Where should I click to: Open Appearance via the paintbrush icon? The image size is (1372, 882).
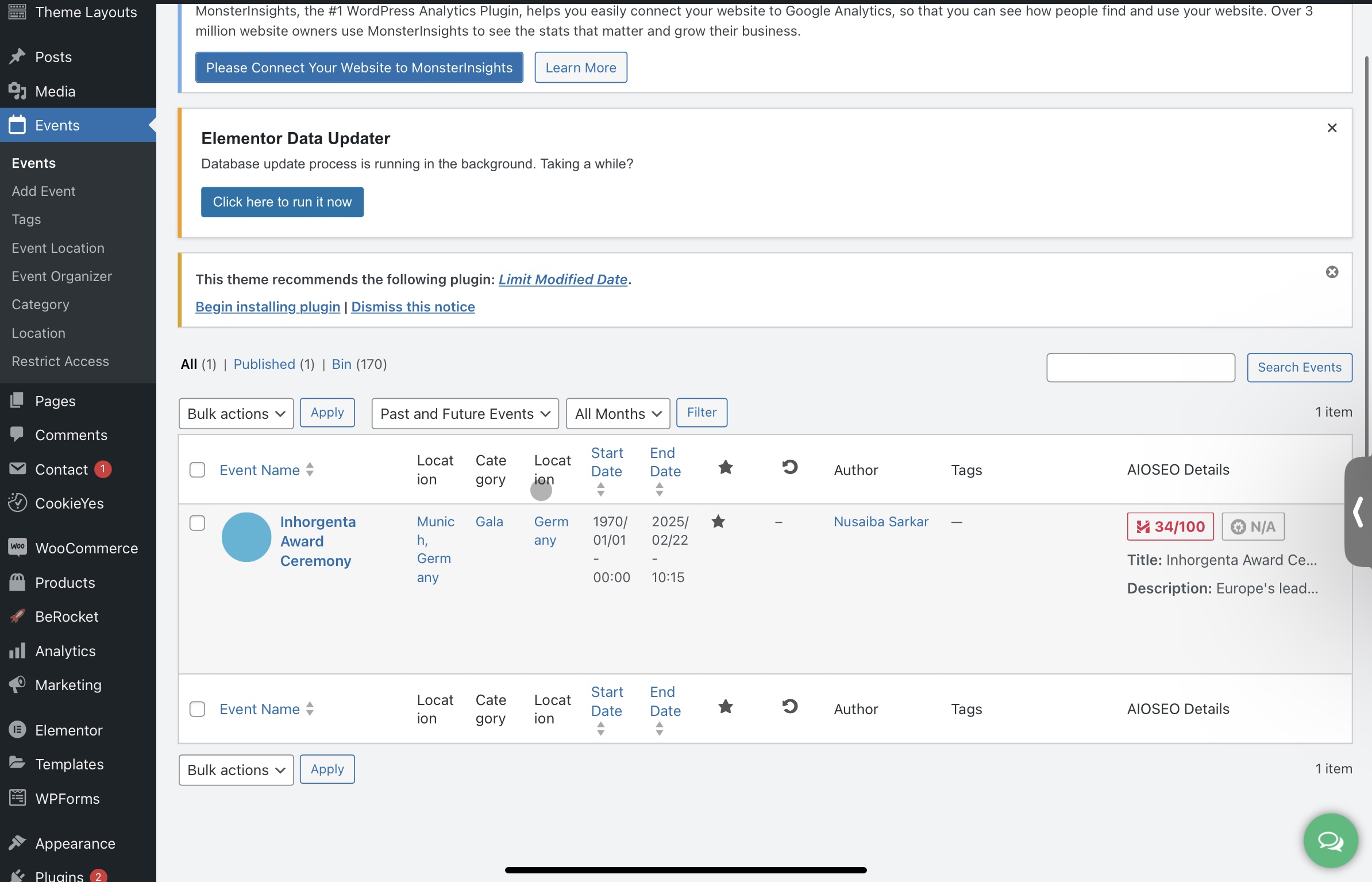pyautogui.click(x=17, y=843)
